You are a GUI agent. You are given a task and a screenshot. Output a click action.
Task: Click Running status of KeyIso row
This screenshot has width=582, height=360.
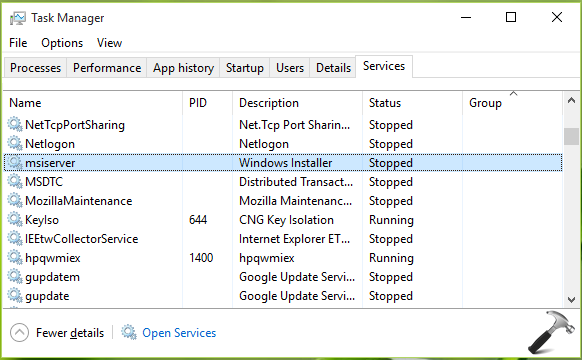point(391,220)
